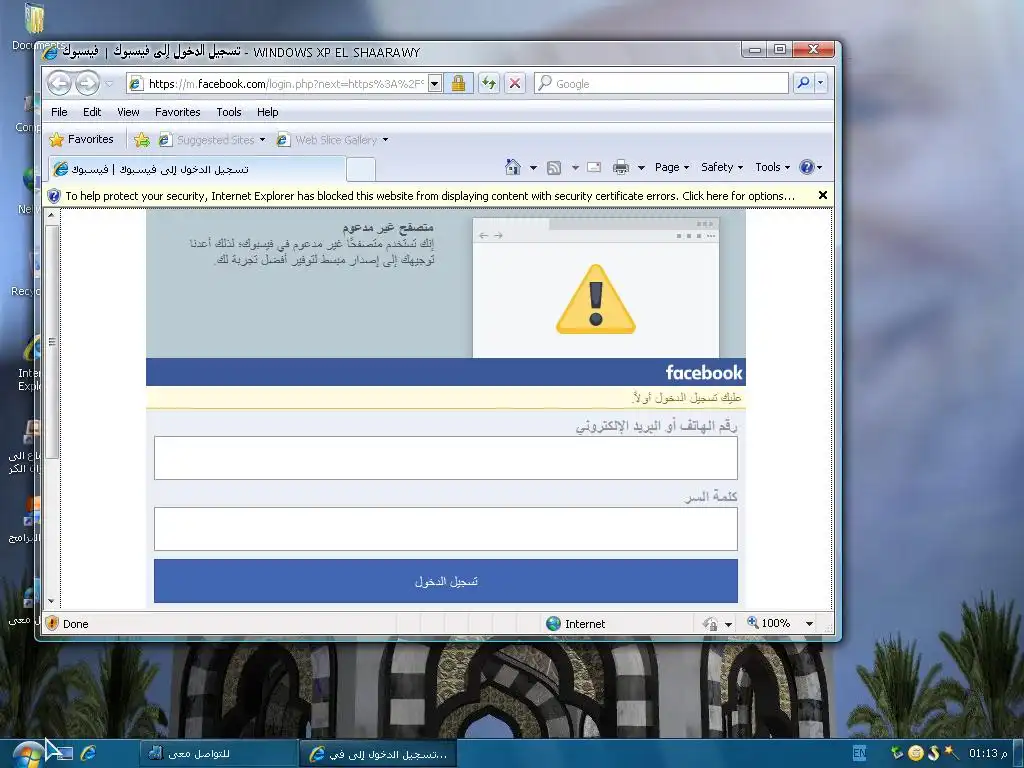The image size is (1024, 768).
Task: Click the yellow warning triangle image
Action: (x=596, y=300)
